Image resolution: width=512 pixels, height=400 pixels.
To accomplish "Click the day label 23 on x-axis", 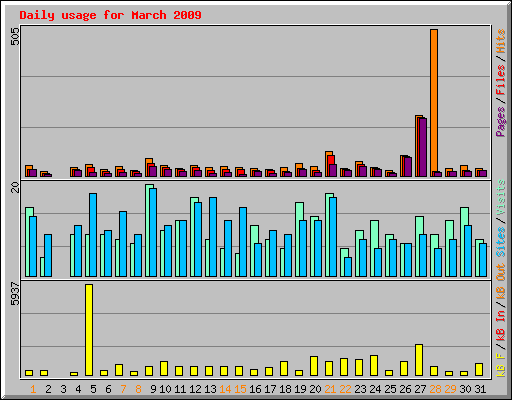I will tap(360, 389).
